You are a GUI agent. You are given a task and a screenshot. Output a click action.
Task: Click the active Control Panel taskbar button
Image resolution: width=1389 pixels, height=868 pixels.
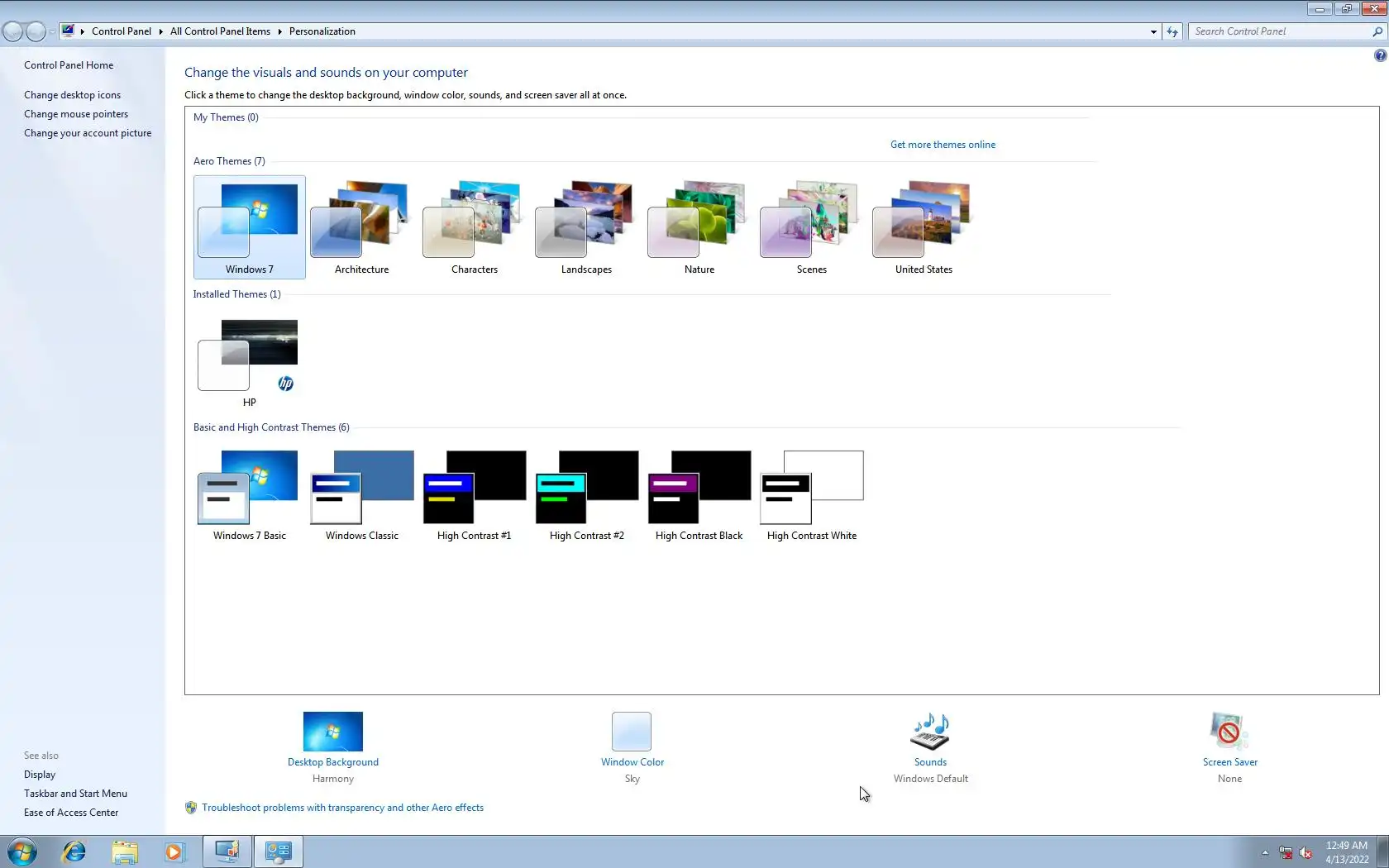tap(279, 851)
